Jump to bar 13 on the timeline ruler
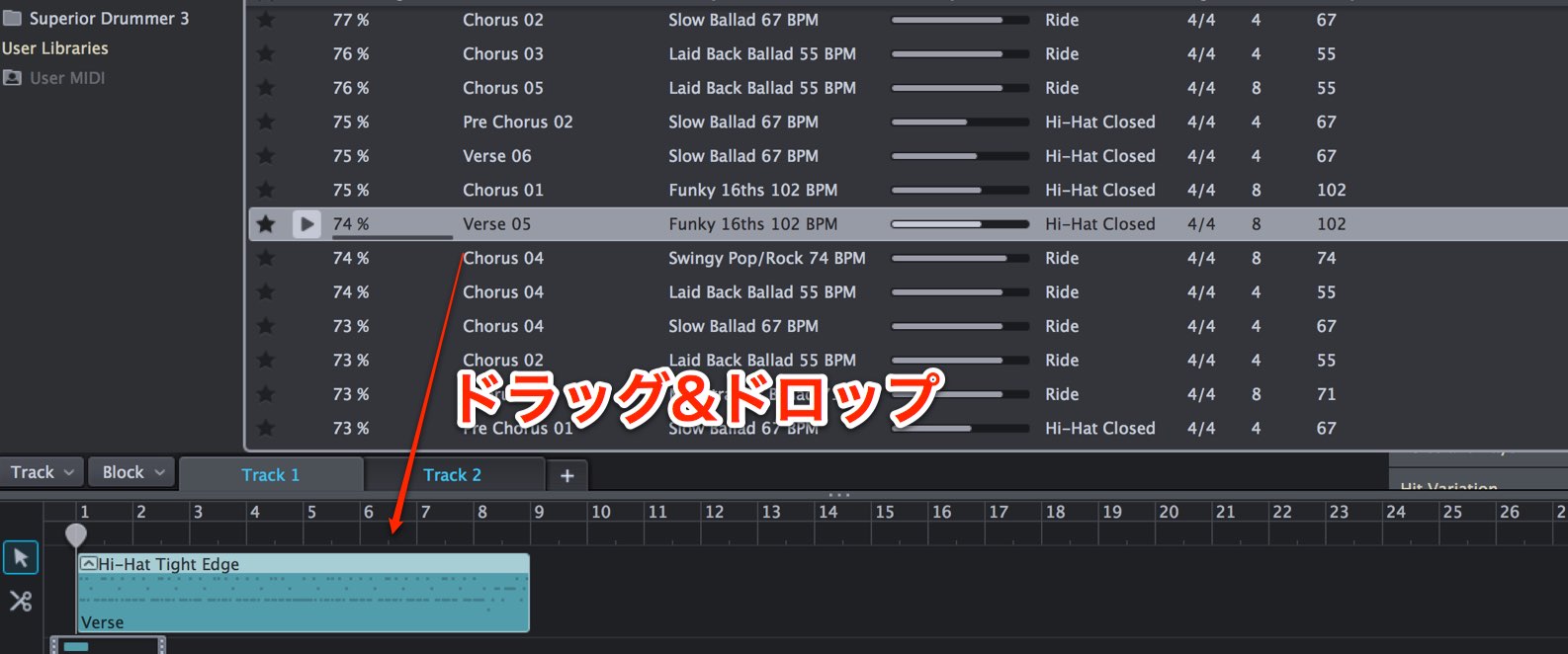This screenshot has width=1568, height=654. [771, 512]
